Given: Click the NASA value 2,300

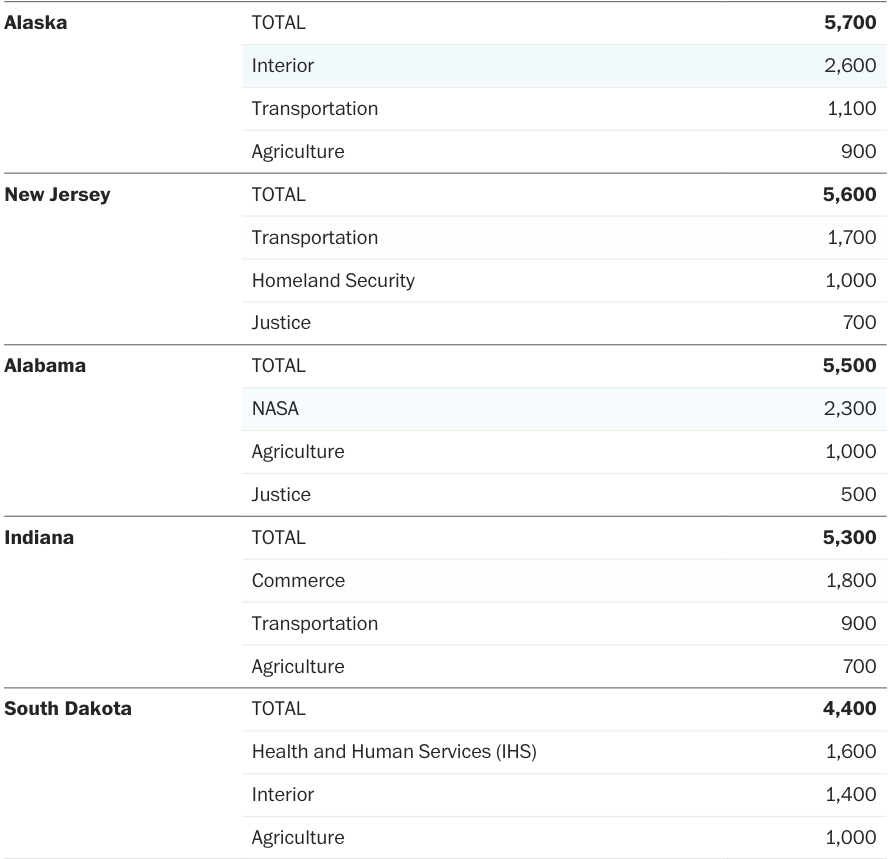Looking at the screenshot, I should pyautogui.click(x=851, y=409).
